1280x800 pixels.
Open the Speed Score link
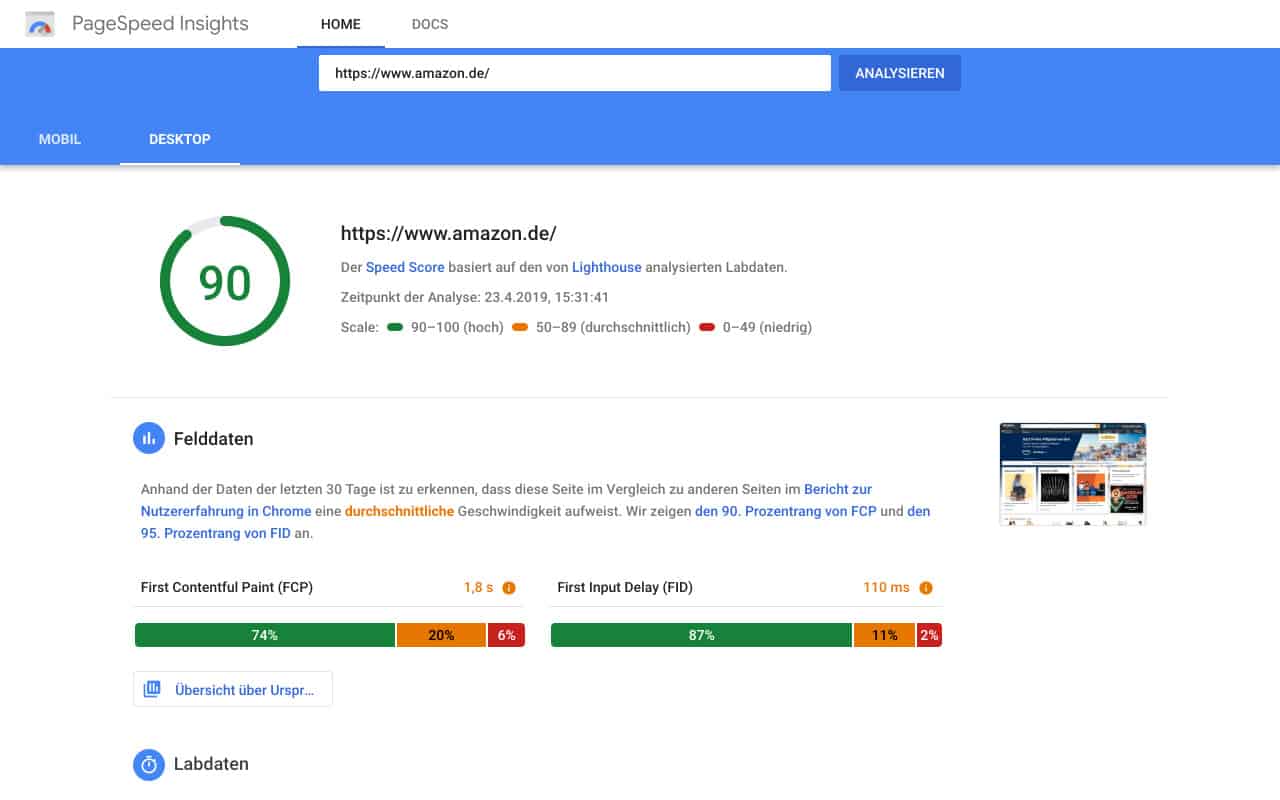click(405, 267)
